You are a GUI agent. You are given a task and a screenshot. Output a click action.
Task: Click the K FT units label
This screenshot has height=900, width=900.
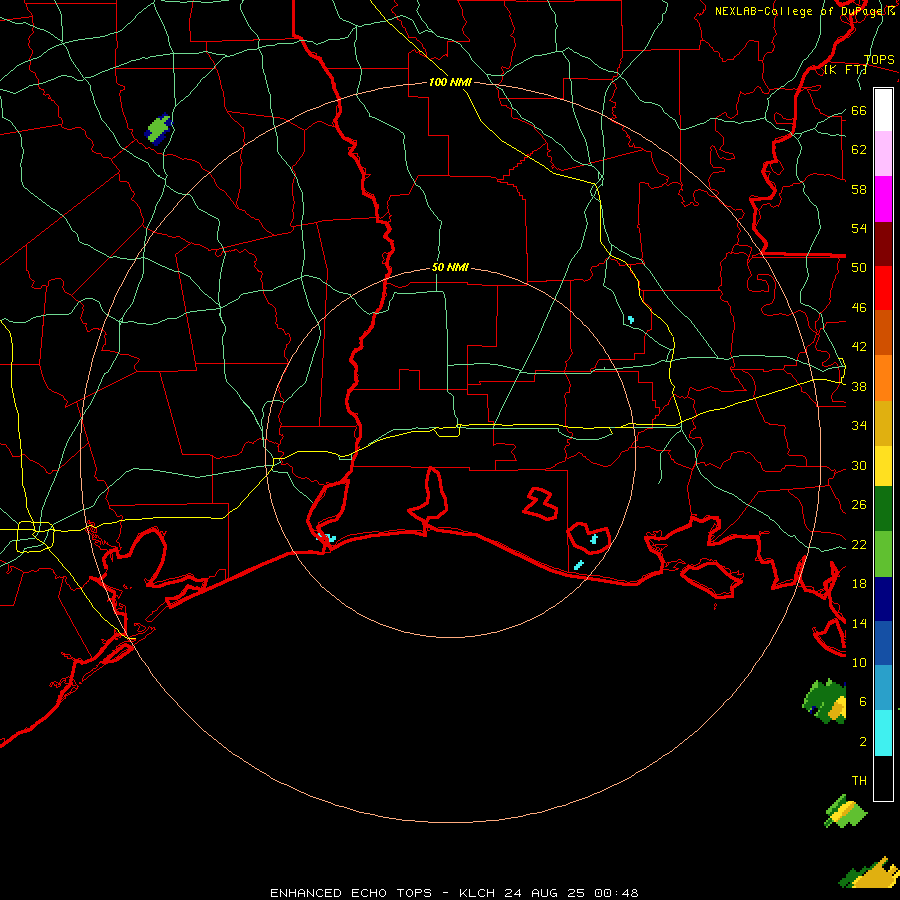pos(845,70)
